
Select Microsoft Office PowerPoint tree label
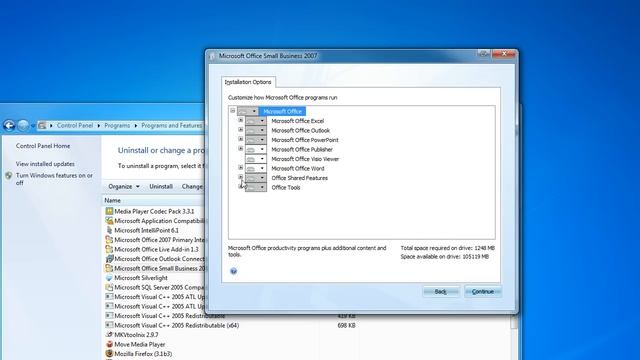[x=305, y=140]
